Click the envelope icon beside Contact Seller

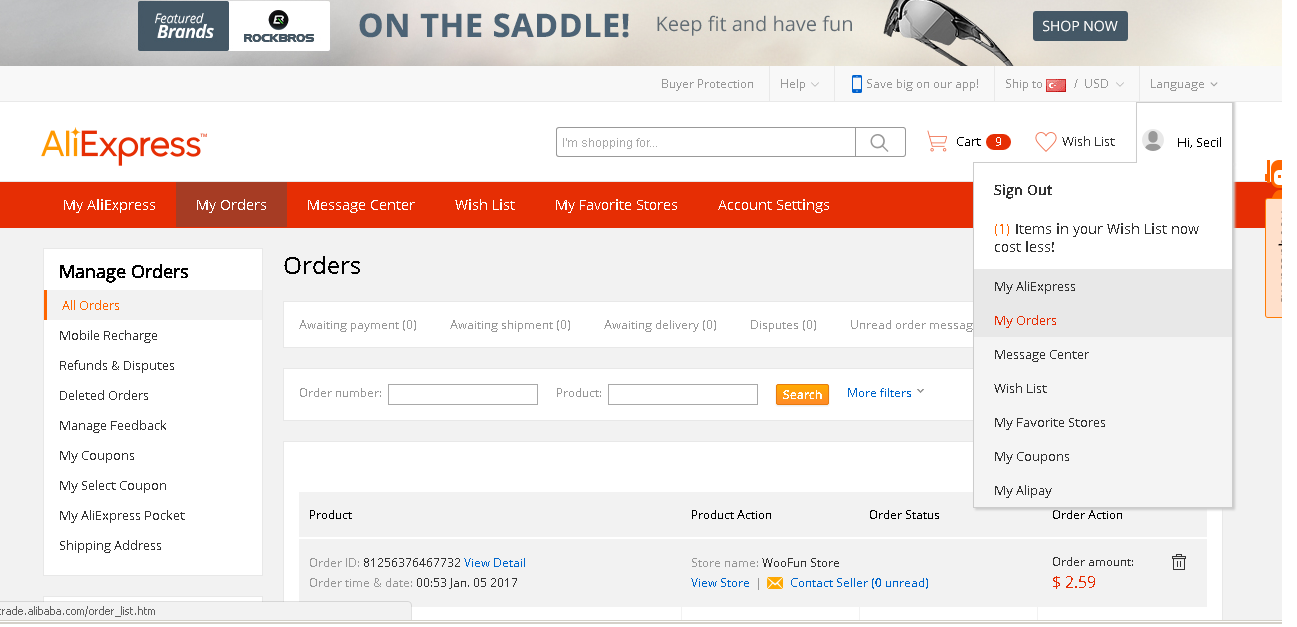775,583
